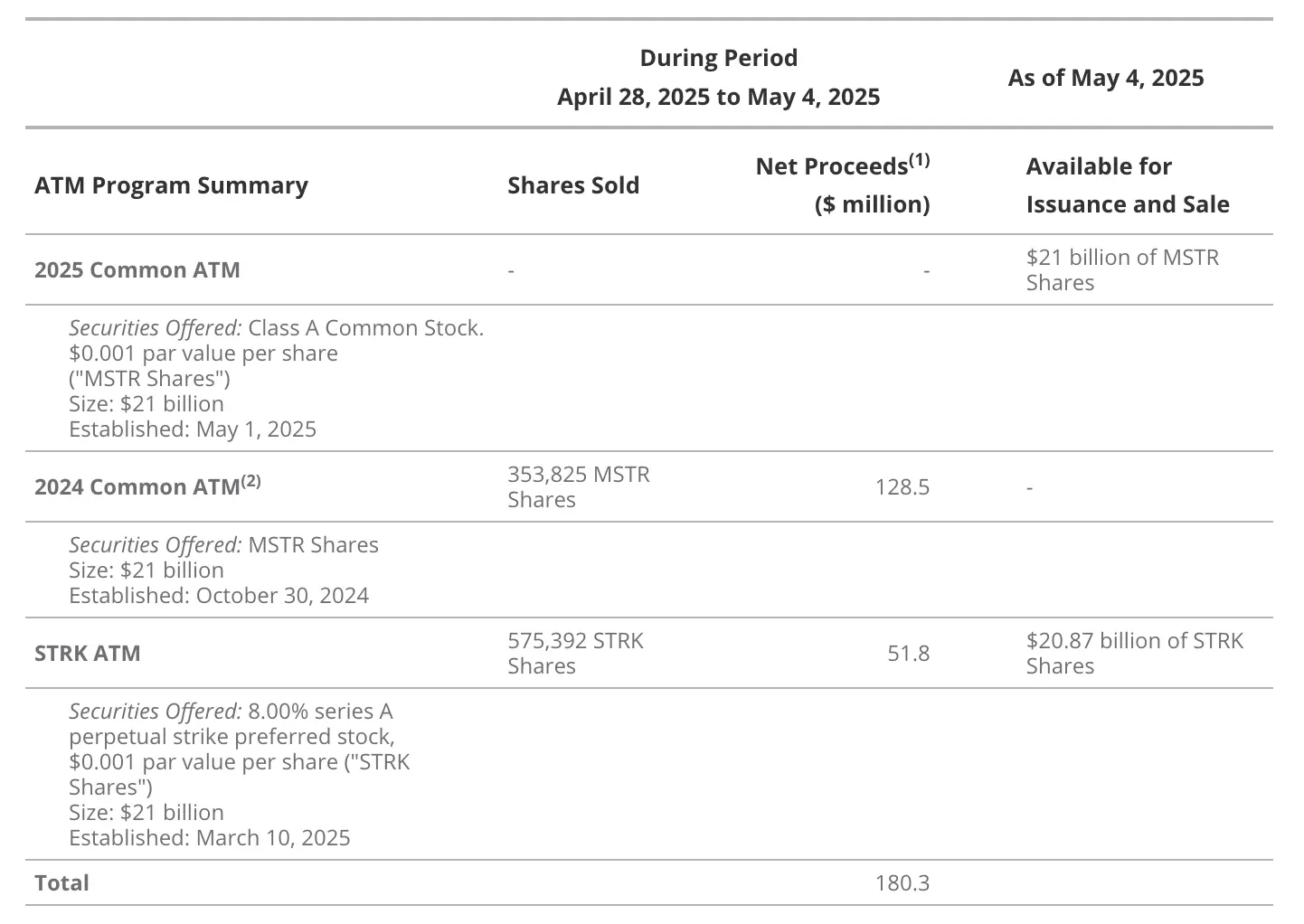Click the '$20.87 billion of STRK Shares' cell
The width and height of the screenshot is (1304, 924).
(x=1134, y=654)
